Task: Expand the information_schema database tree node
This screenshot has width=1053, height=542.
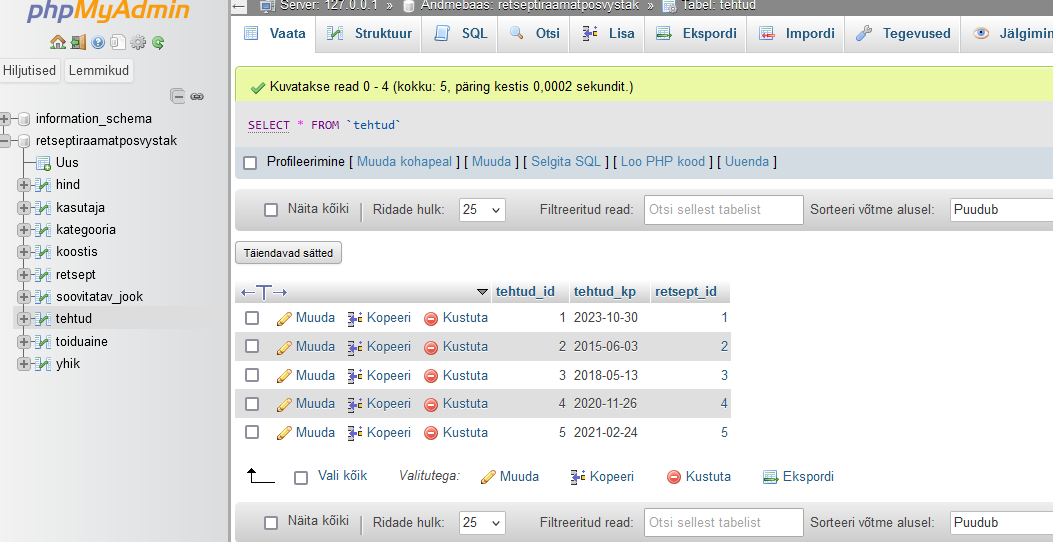Action: [6, 119]
